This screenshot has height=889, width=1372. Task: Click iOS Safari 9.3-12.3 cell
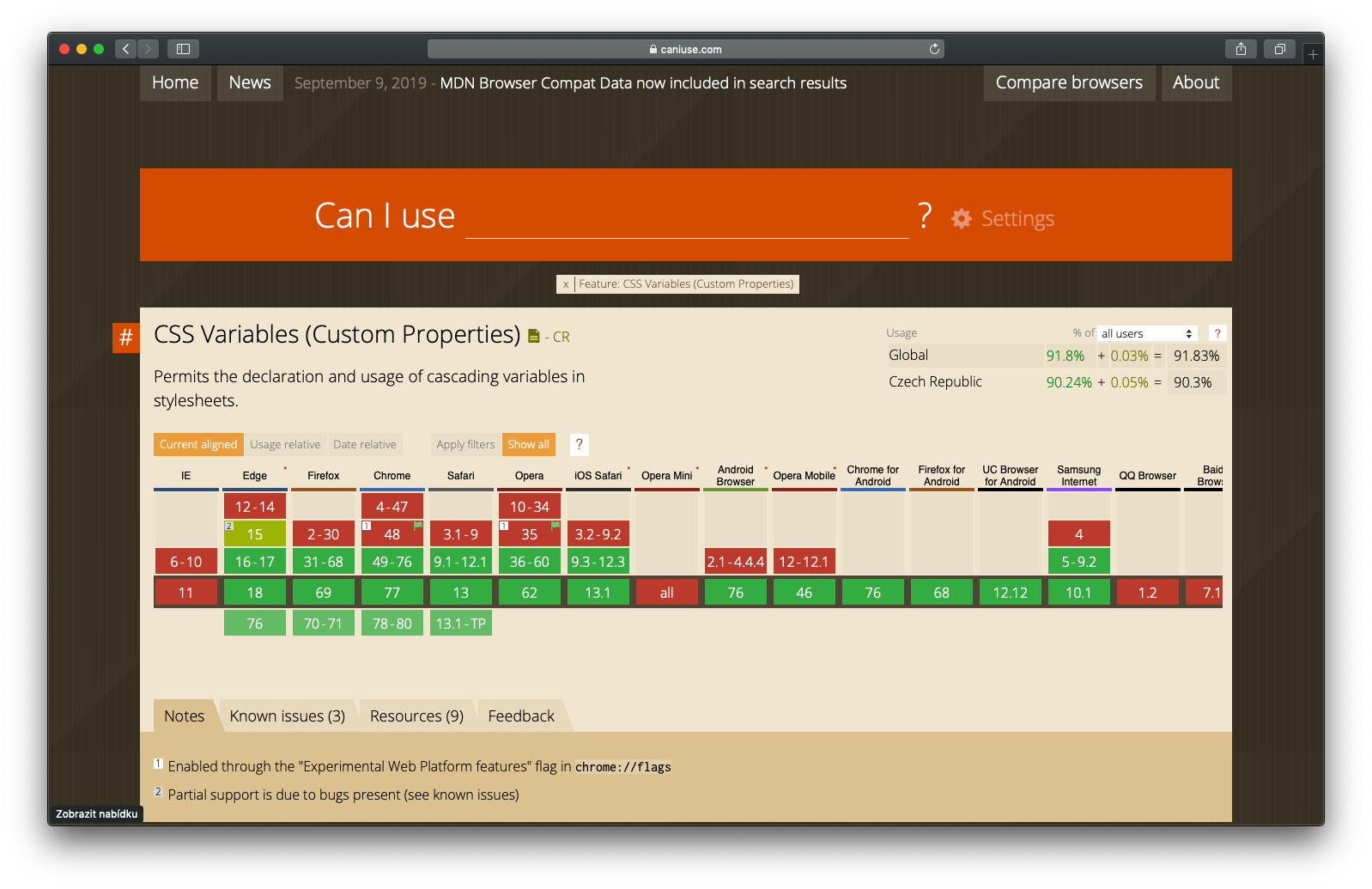click(598, 562)
